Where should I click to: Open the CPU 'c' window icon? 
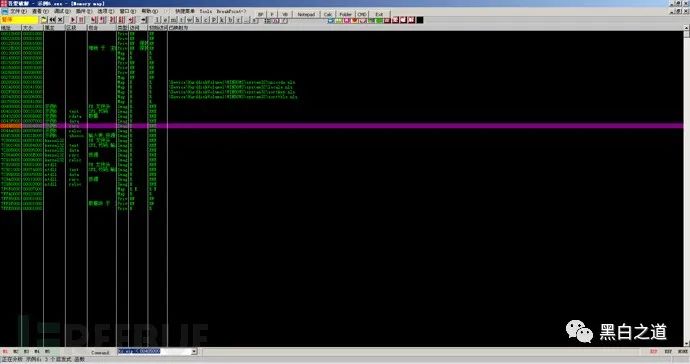click(x=206, y=20)
